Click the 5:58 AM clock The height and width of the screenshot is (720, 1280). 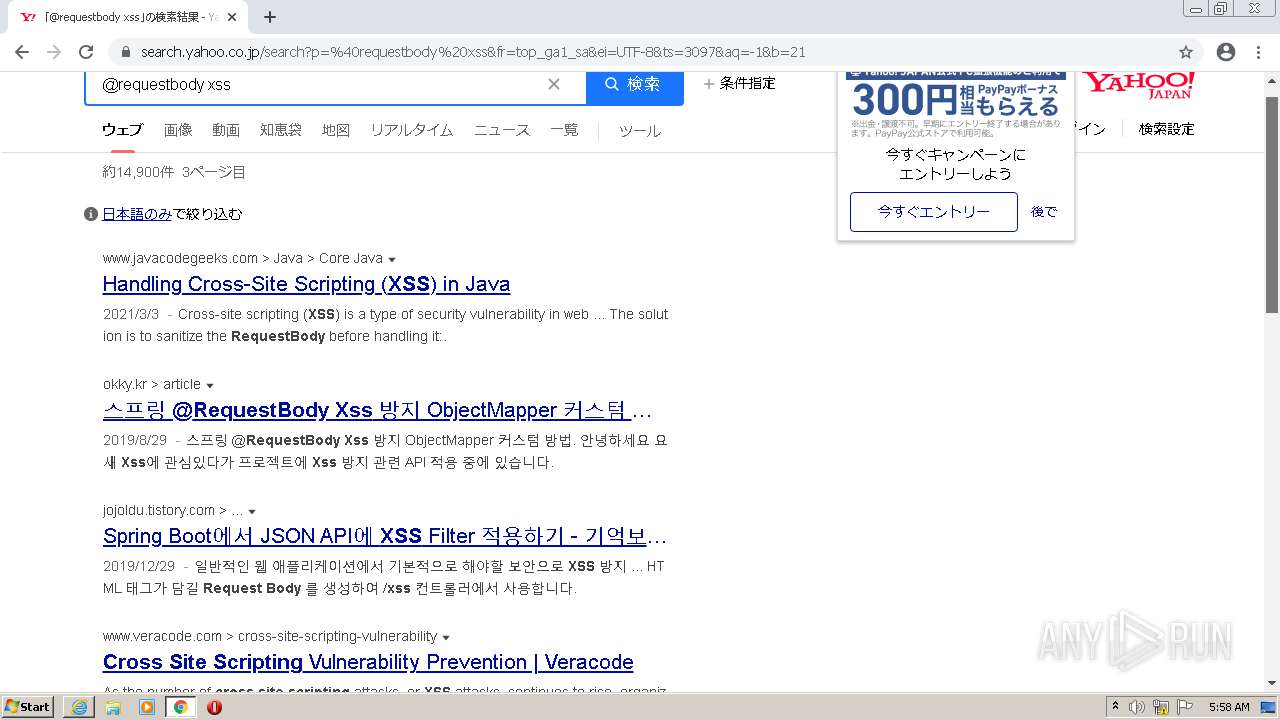coord(1229,707)
